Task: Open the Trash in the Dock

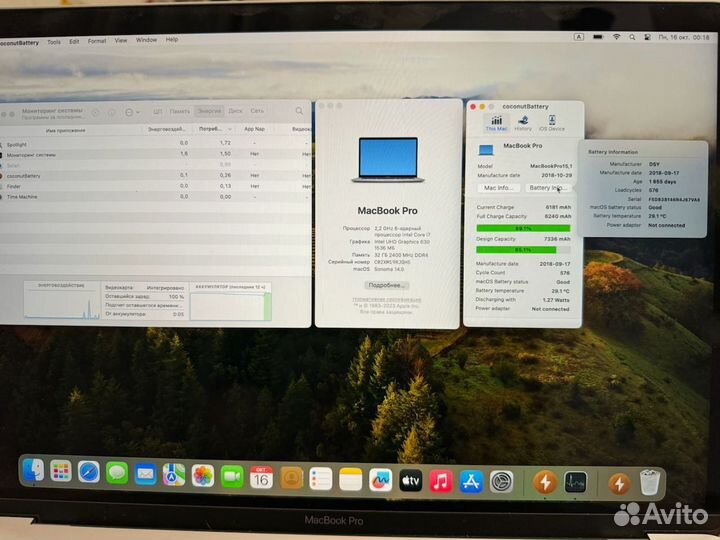Action: pos(650,482)
